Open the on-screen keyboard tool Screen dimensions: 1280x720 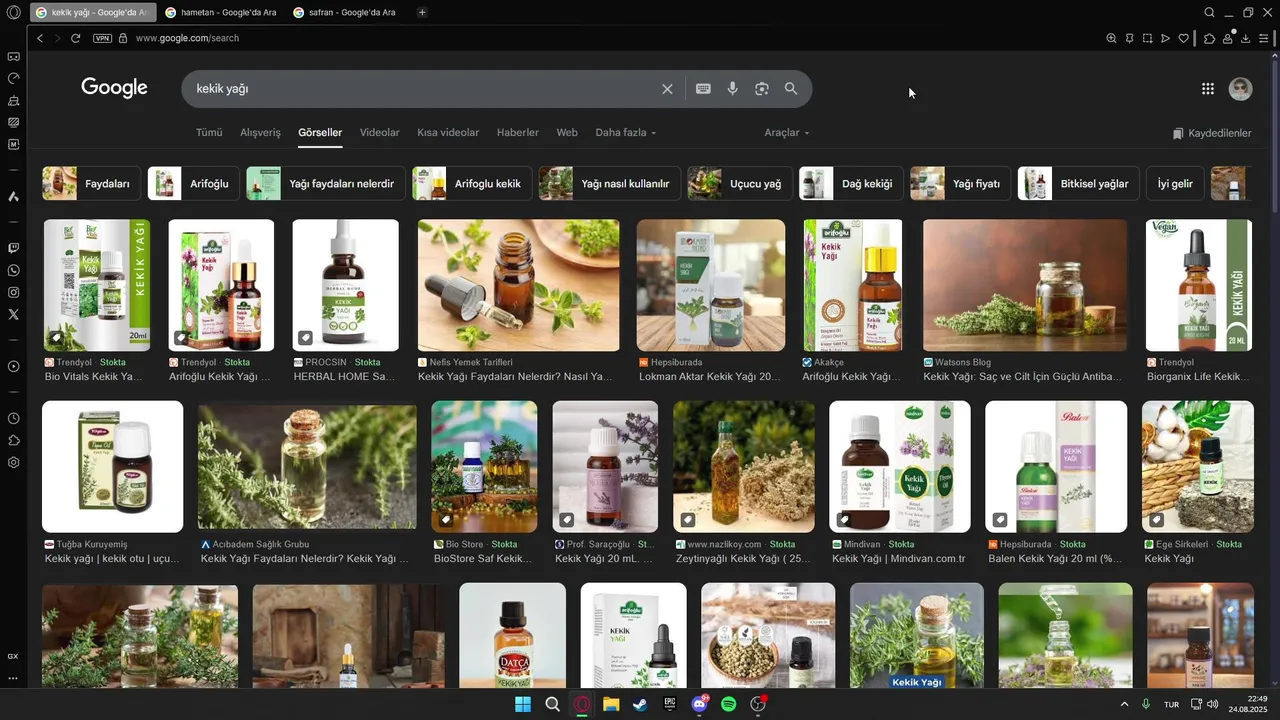pyautogui.click(x=703, y=89)
